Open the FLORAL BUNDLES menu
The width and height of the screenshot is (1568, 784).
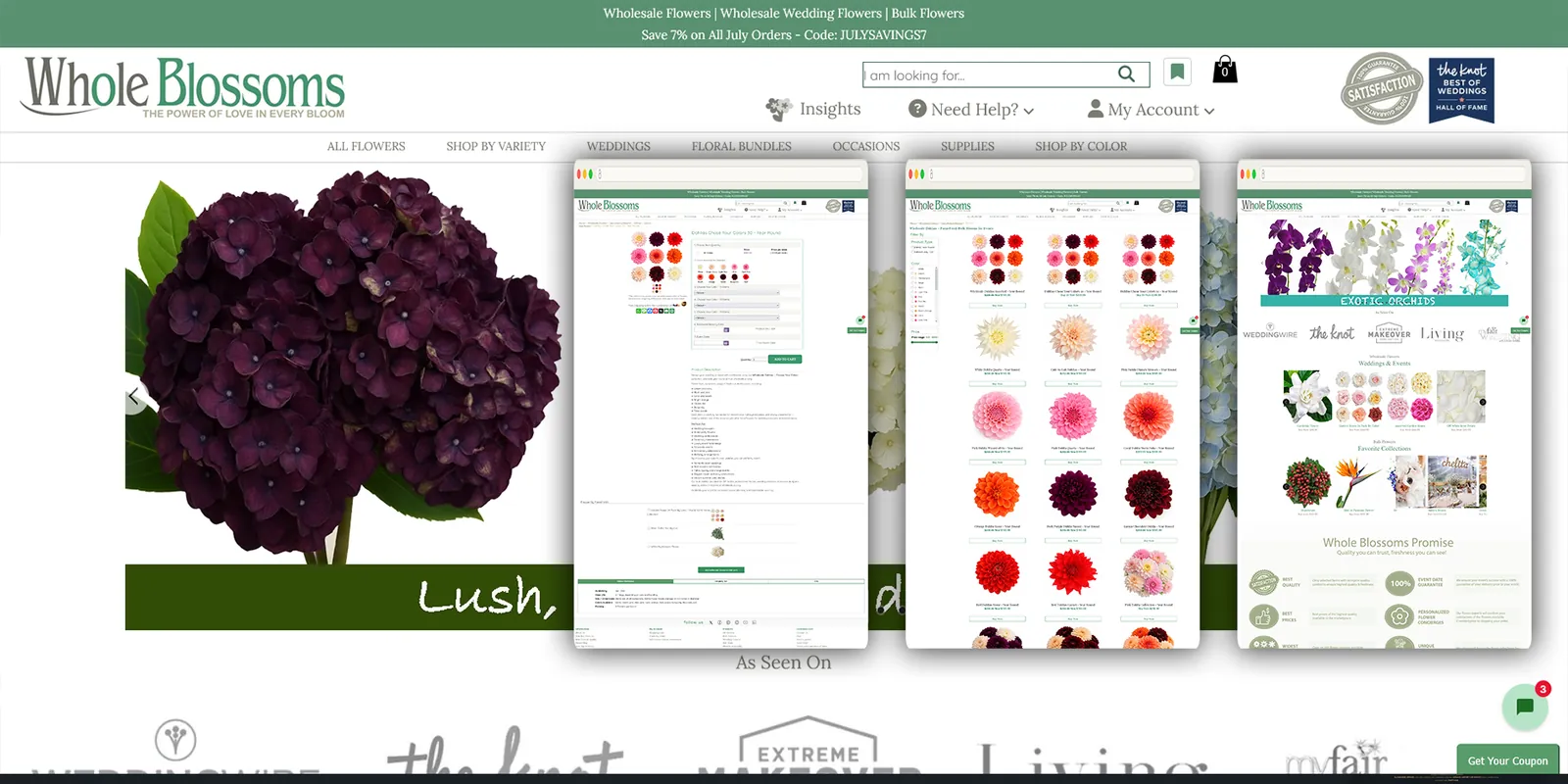tap(741, 146)
